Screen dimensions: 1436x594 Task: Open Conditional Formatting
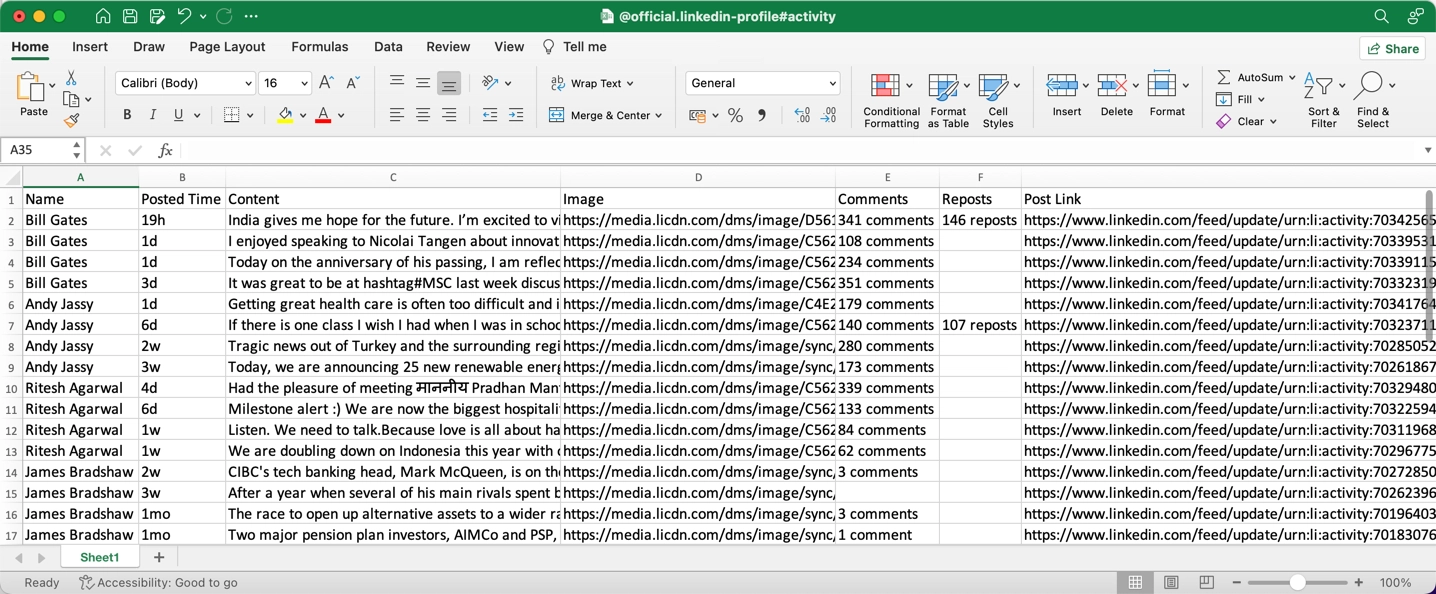click(891, 100)
